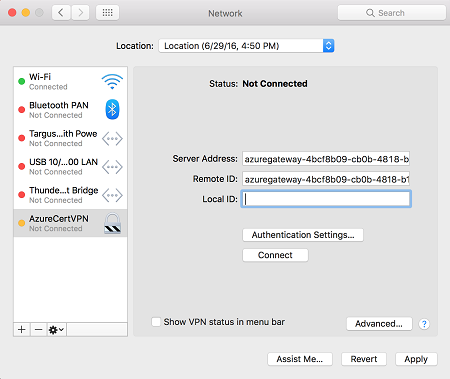
Task: Select the AzureCertVPN service
Action: click(70, 223)
